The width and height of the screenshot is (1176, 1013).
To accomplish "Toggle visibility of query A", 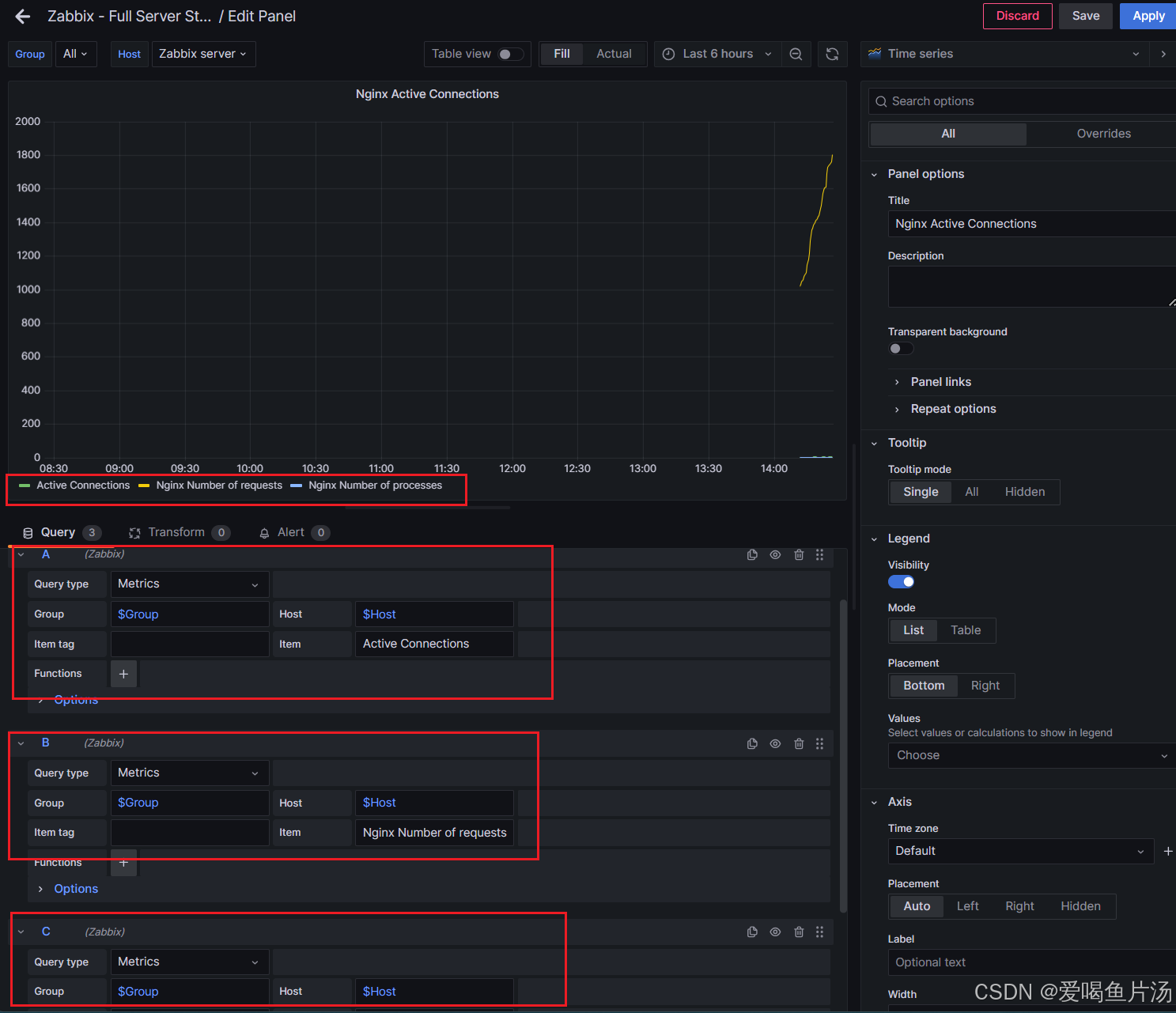I will pyautogui.click(x=775, y=555).
